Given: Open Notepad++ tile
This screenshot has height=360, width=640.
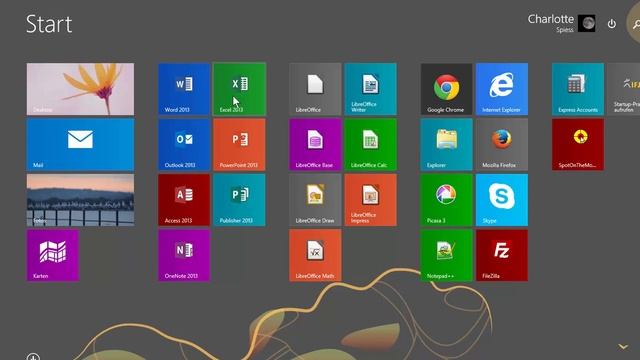Looking at the screenshot, I should click(447, 256).
